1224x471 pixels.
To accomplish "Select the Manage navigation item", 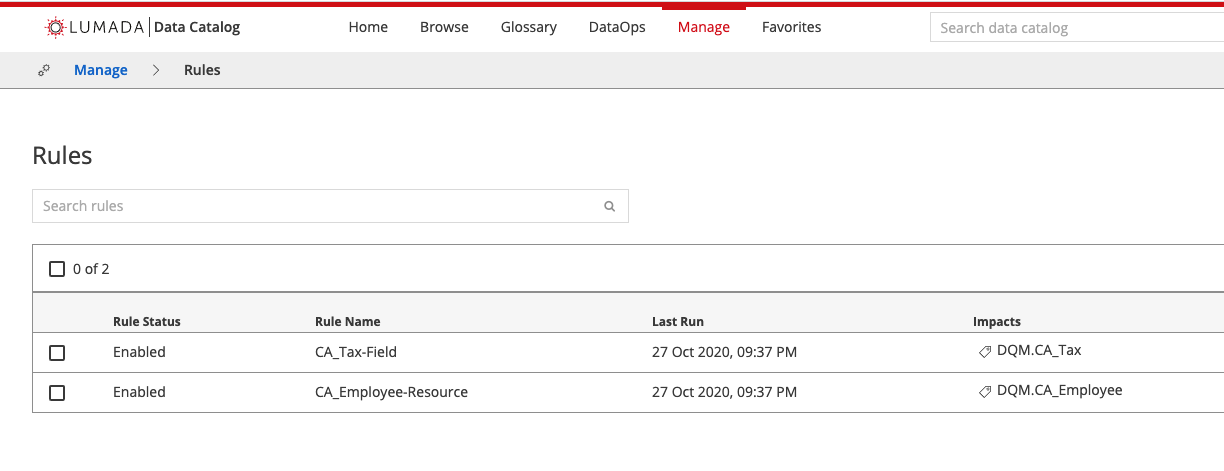I will point(703,27).
